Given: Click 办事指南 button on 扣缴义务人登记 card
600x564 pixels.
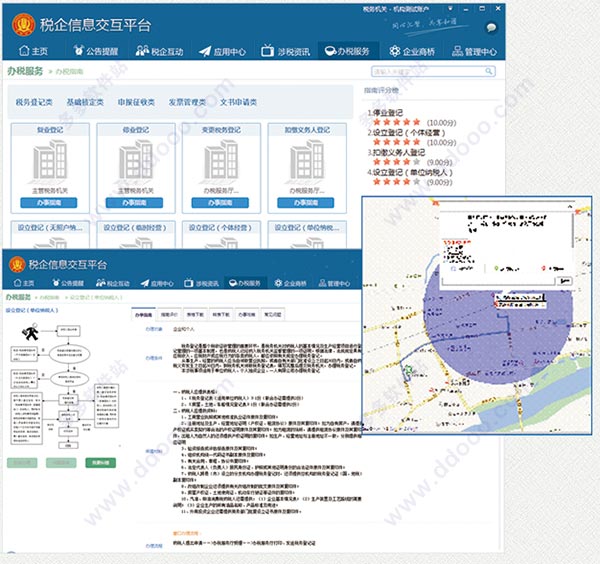Looking at the screenshot, I should pos(306,202).
